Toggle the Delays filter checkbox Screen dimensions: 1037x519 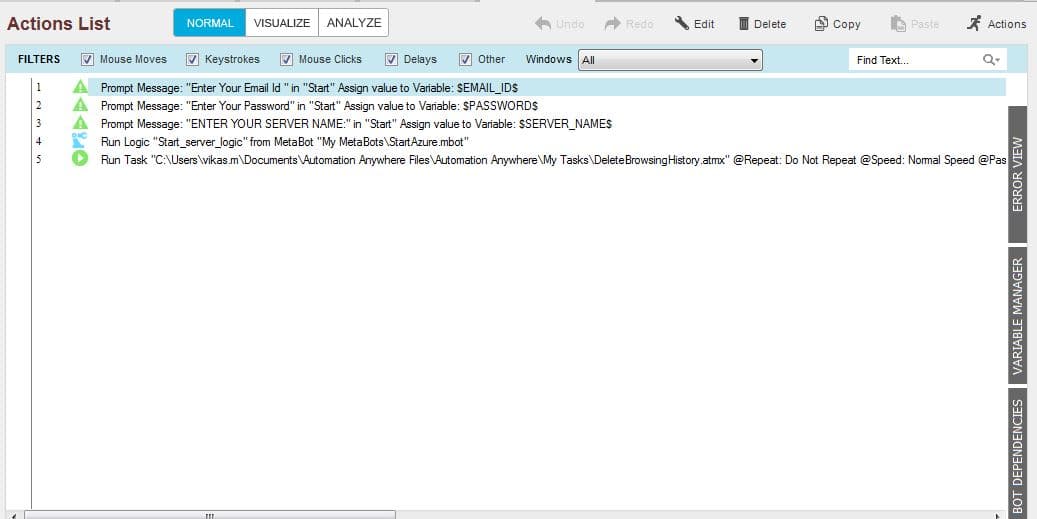click(392, 60)
